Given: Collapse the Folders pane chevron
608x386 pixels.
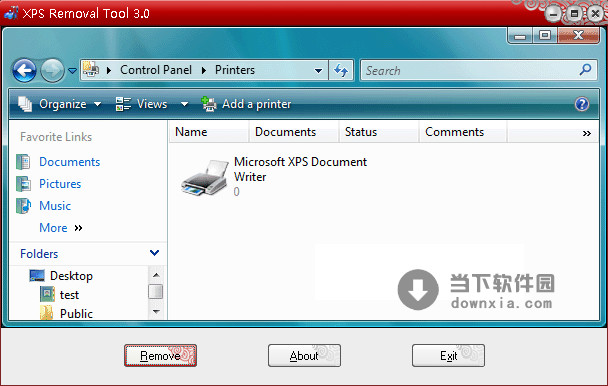Looking at the screenshot, I should 154,253.
